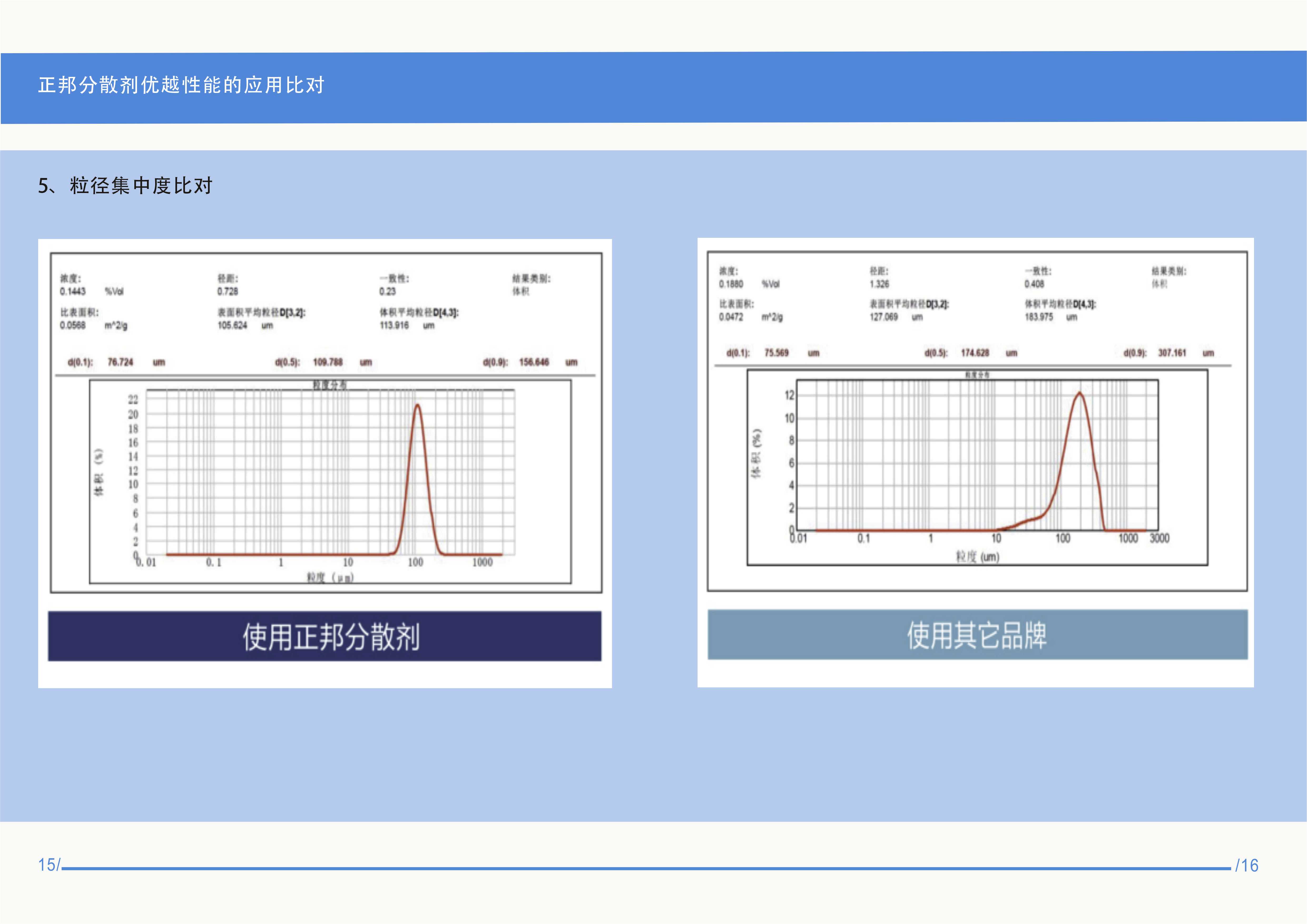
Task: Click the section heading 5、粒径集中度比对
Action: click(125, 185)
